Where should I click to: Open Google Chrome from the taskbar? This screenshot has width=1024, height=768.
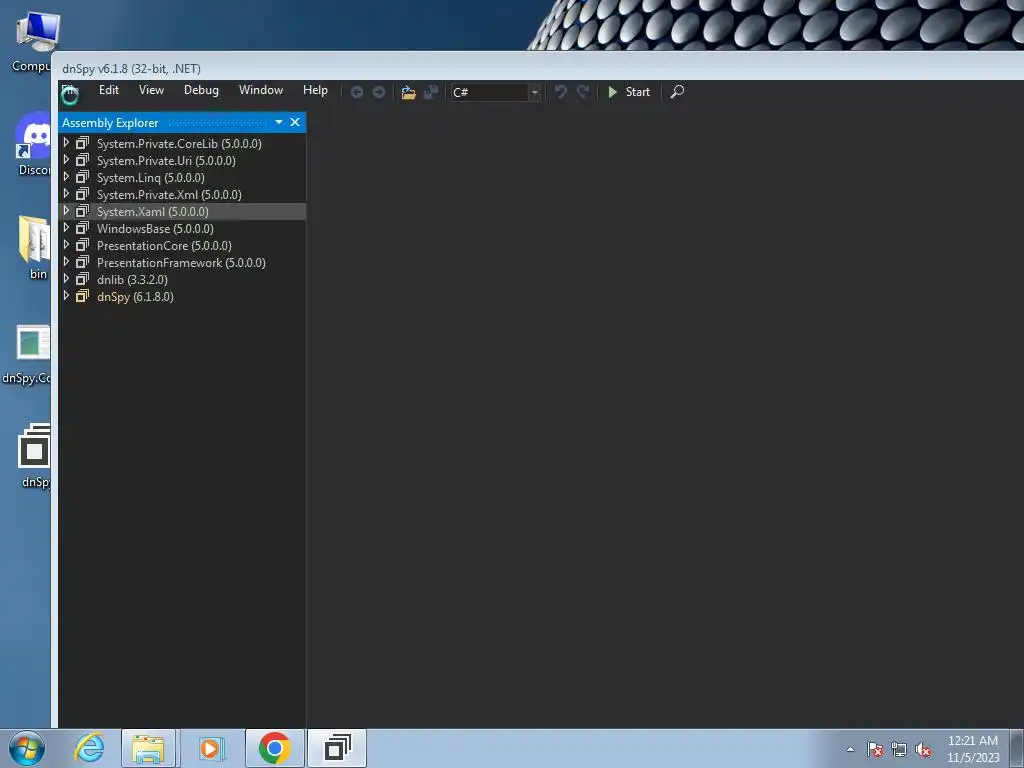coord(274,748)
